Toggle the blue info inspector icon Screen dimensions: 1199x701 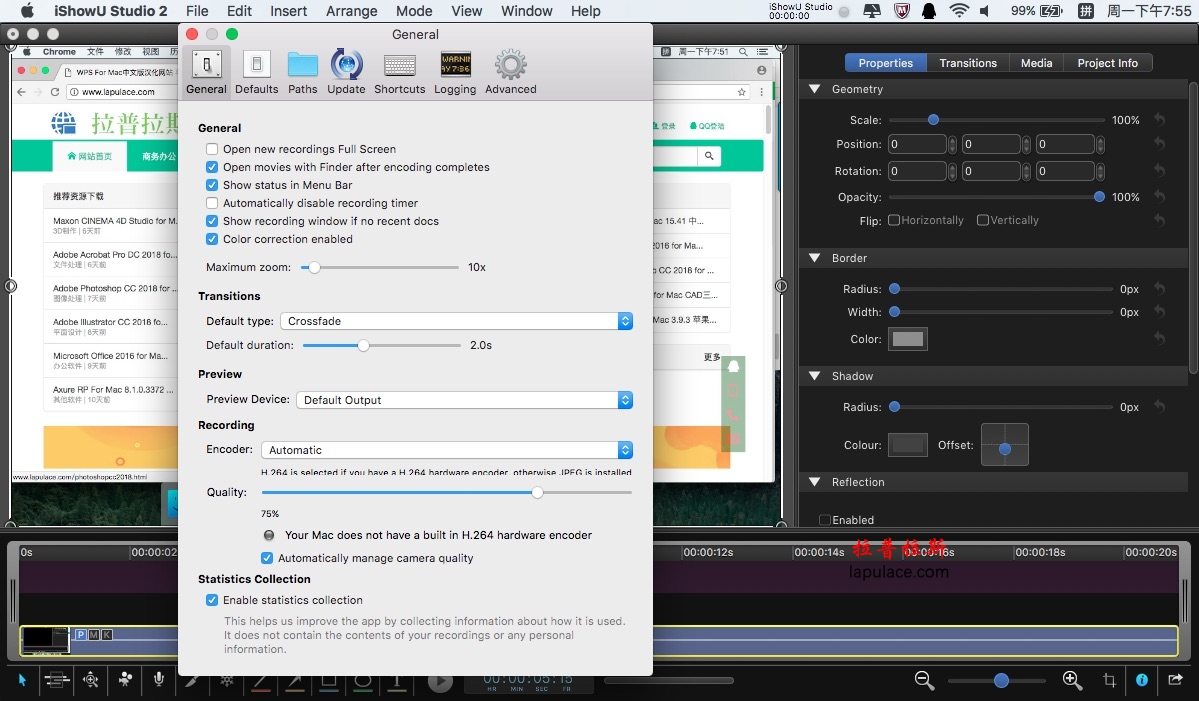[1142, 680]
